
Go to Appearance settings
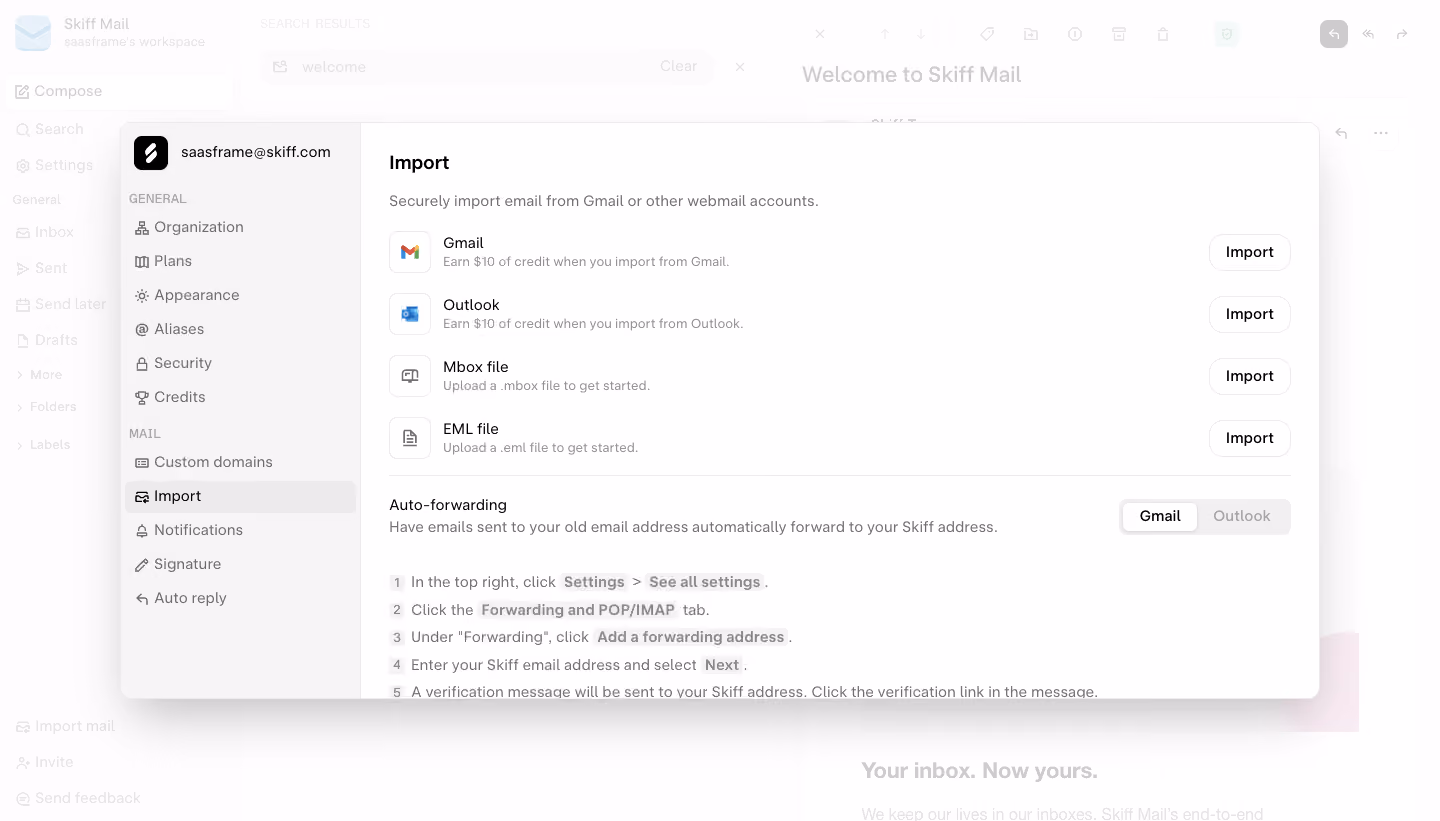click(x=241, y=295)
